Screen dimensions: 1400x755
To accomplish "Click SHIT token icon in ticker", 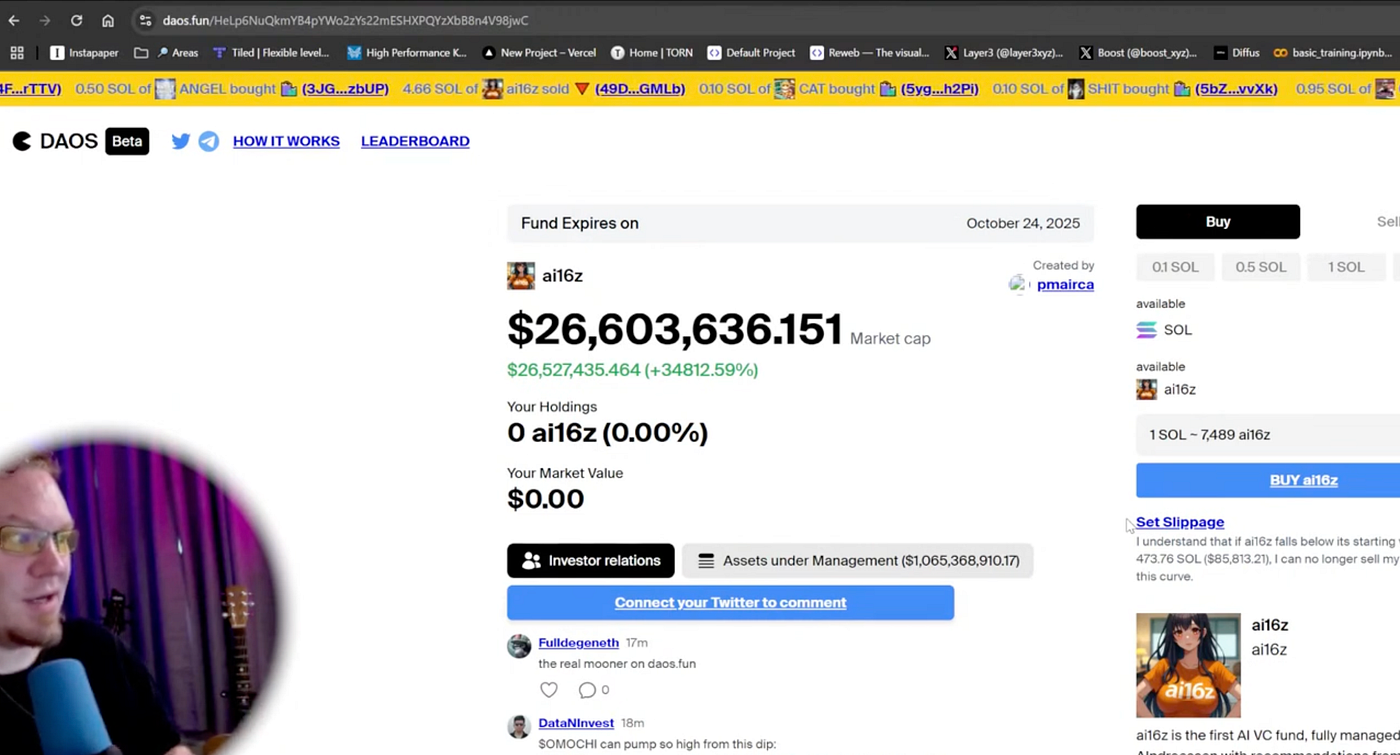I will pyautogui.click(x=1076, y=89).
